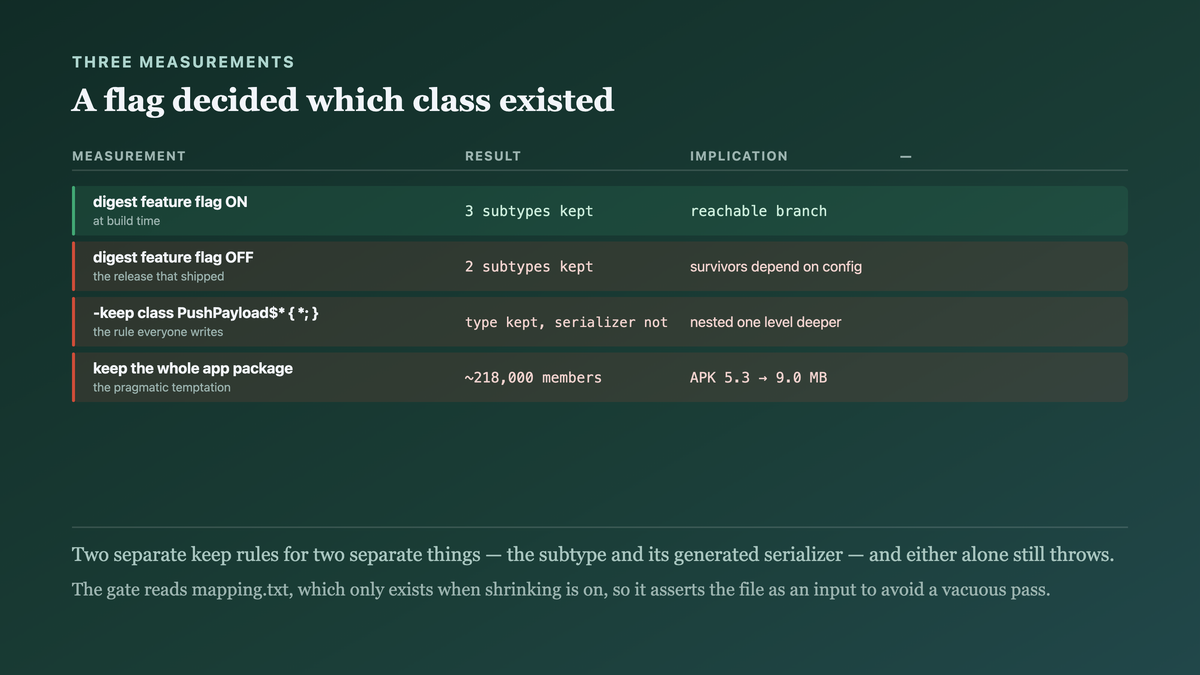
Task: Click the MEASUREMENT column header
Action: (x=129, y=156)
